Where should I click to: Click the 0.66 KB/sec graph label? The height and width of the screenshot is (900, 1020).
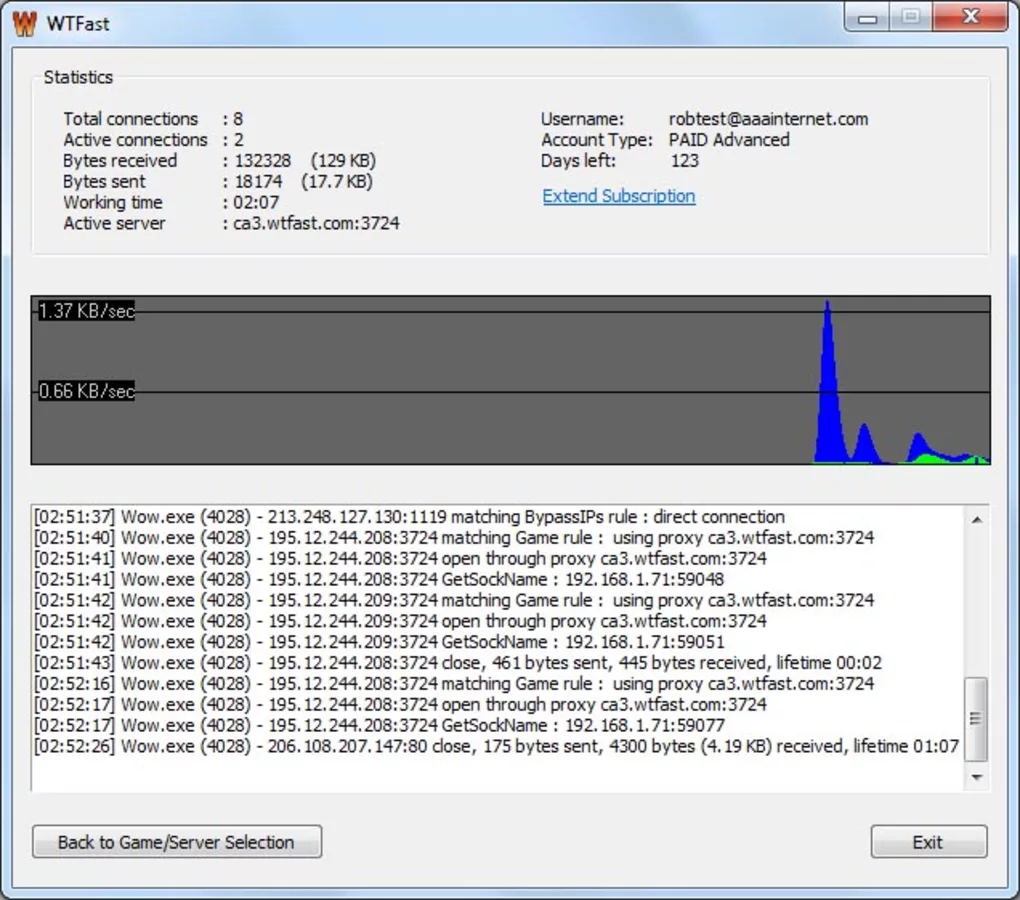86,391
